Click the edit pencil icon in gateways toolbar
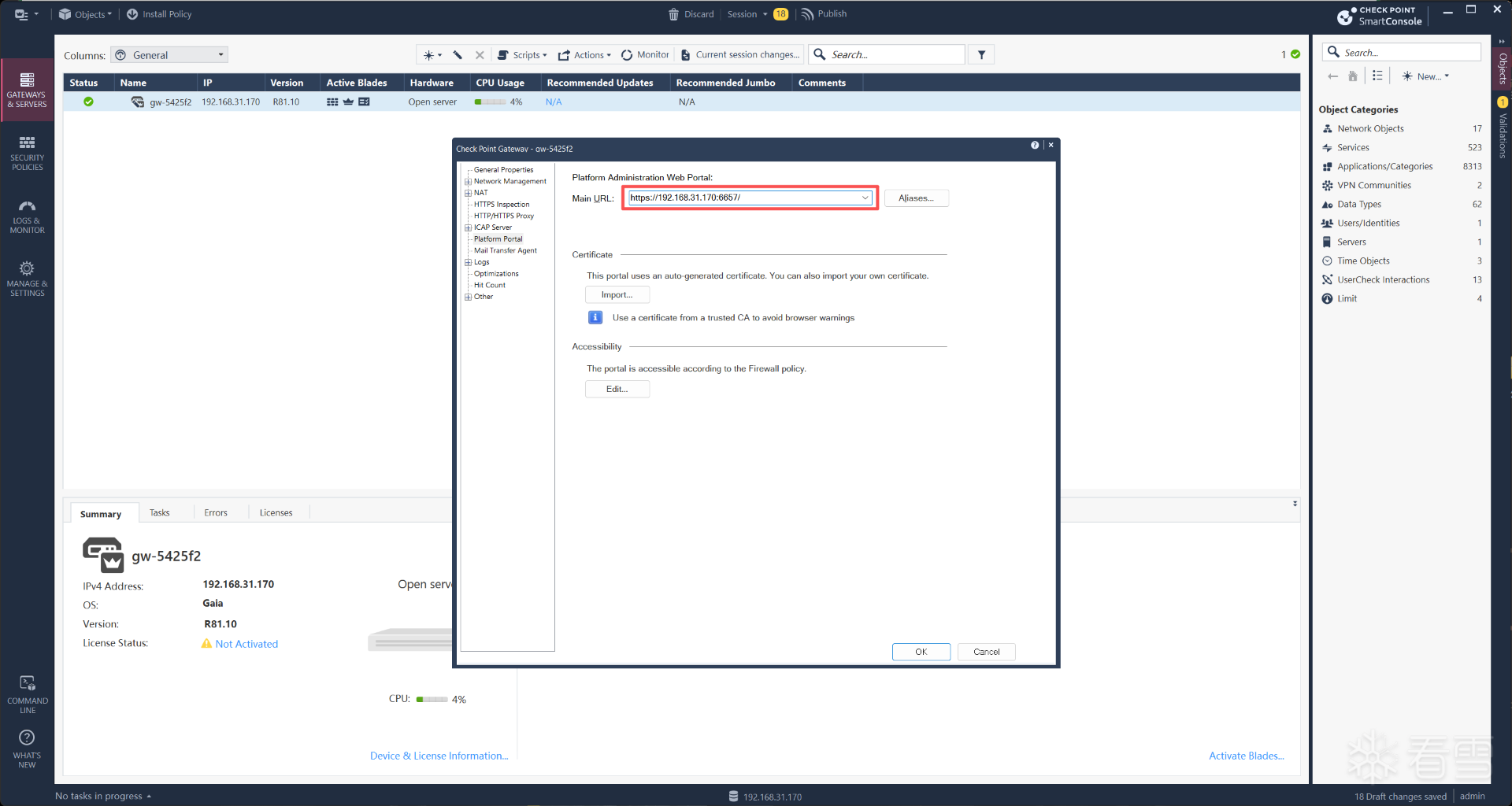1512x806 pixels. tap(458, 55)
